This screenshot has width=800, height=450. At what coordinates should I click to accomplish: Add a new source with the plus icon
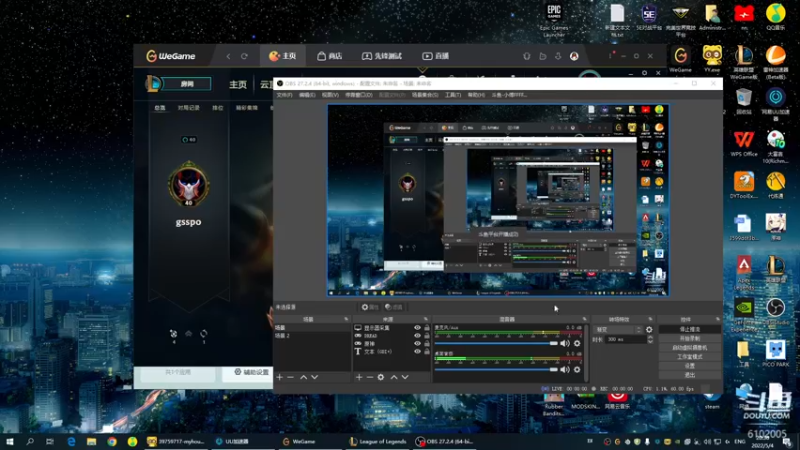click(x=359, y=377)
